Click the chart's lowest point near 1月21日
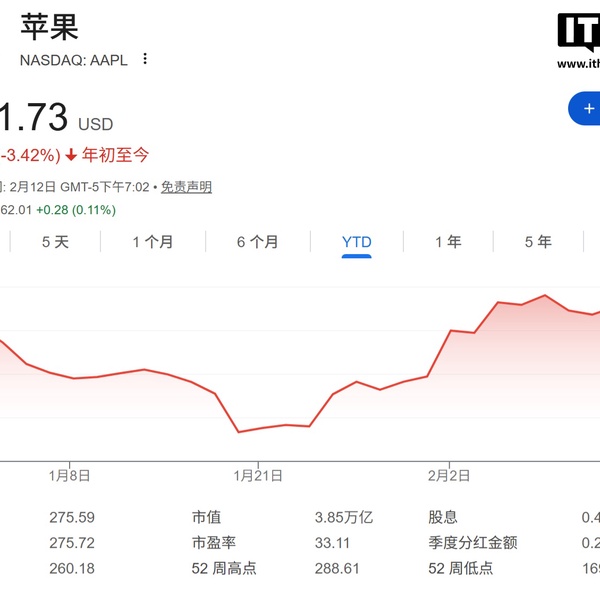 239,432
